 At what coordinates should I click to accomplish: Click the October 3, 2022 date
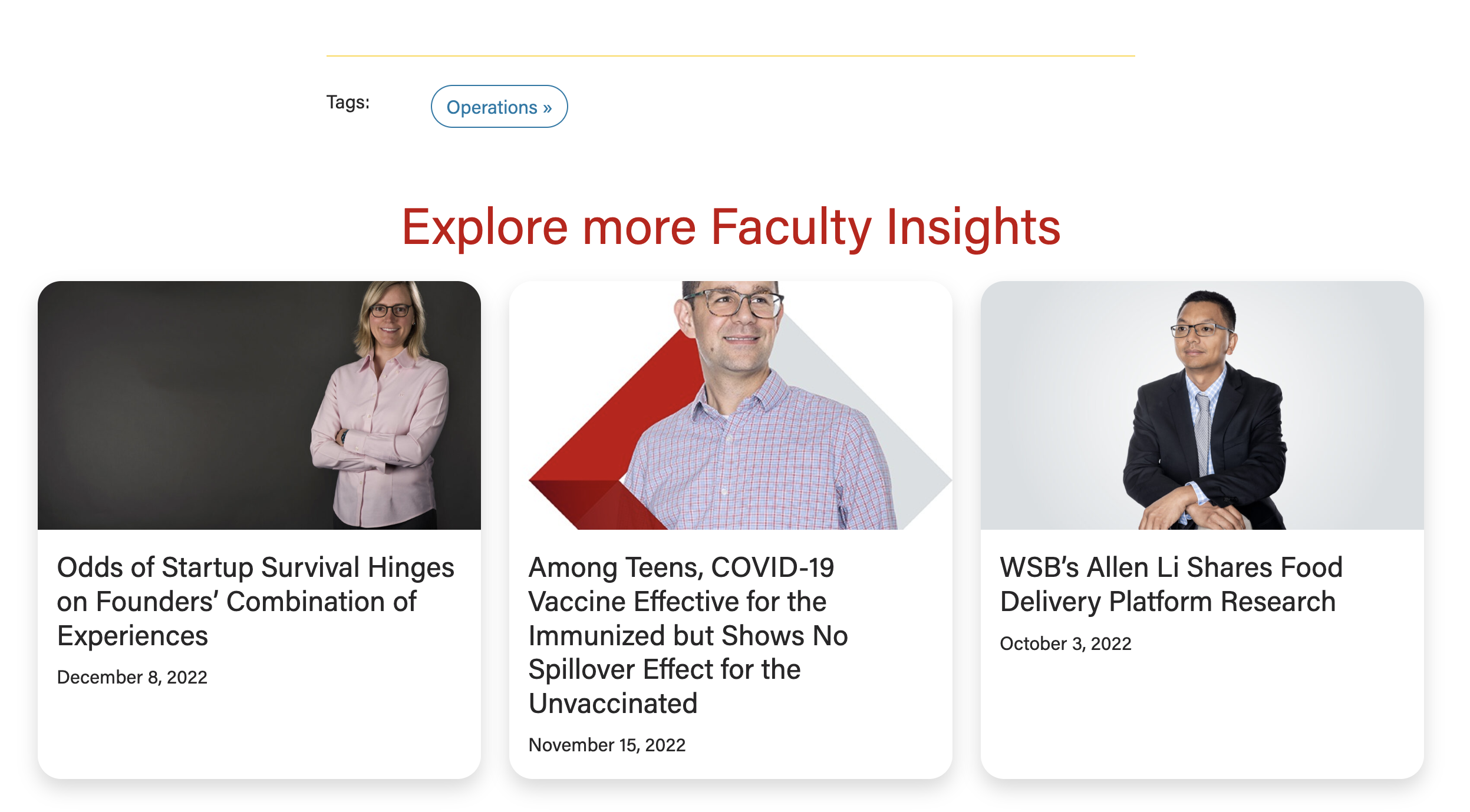click(x=1065, y=643)
